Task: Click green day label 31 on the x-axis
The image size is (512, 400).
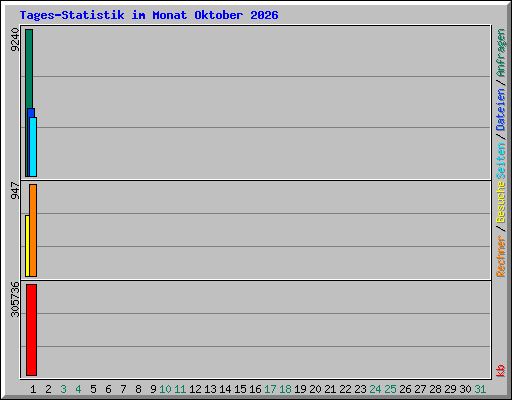Action: [480, 389]
